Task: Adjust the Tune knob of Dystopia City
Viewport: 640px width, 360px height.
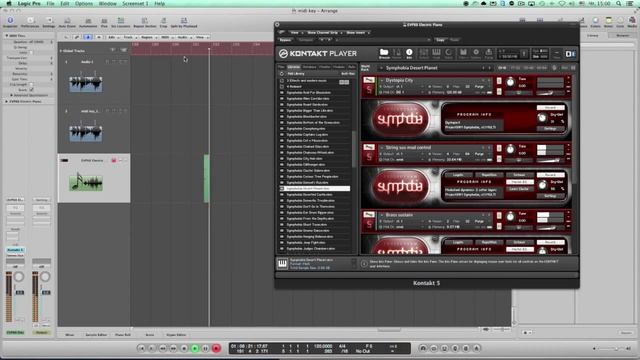Action: 510,82
